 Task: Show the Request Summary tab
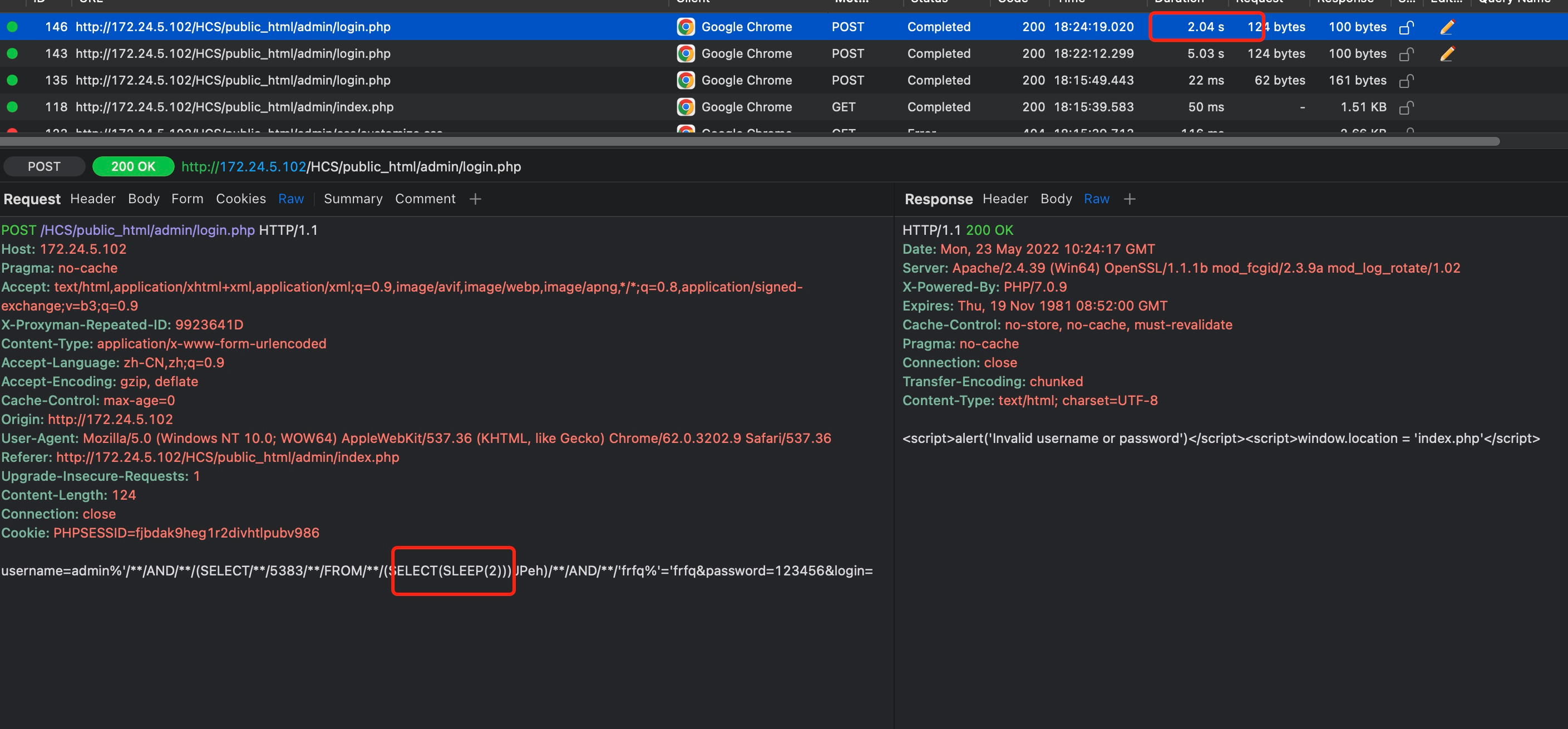(x=353, y=199)
